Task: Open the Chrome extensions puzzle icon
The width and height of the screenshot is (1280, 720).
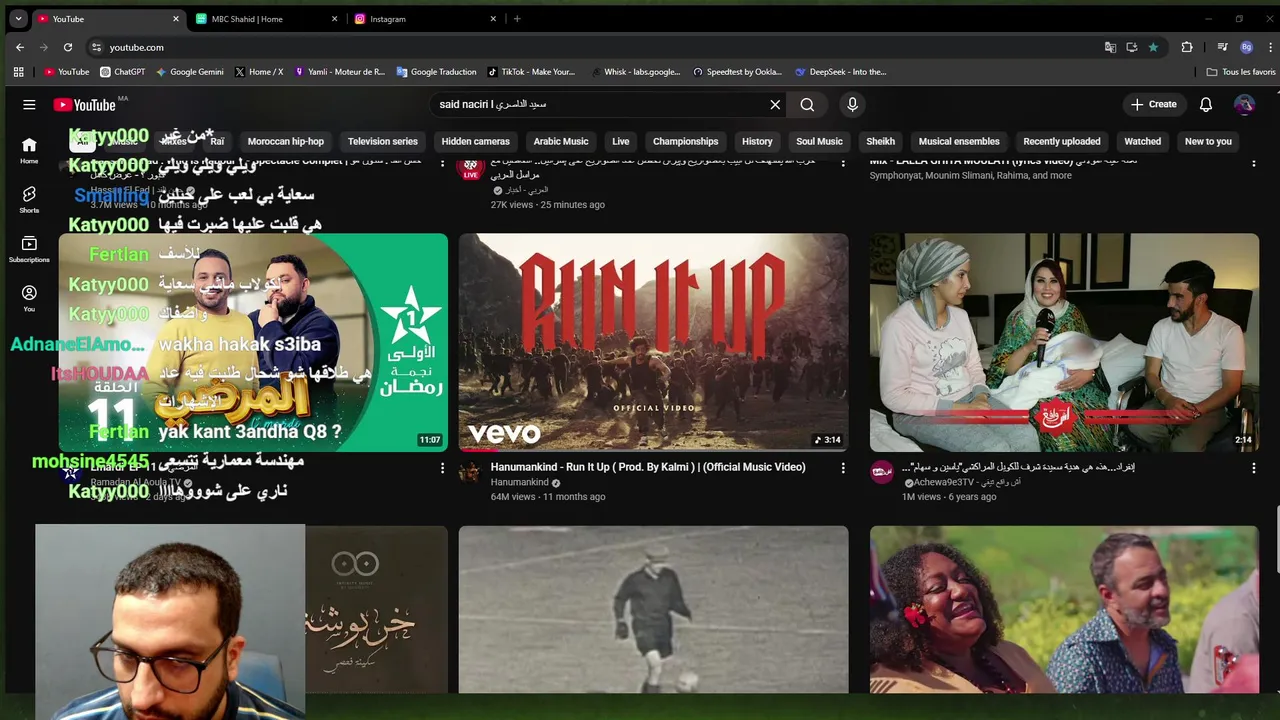Action: (1187, 47)
